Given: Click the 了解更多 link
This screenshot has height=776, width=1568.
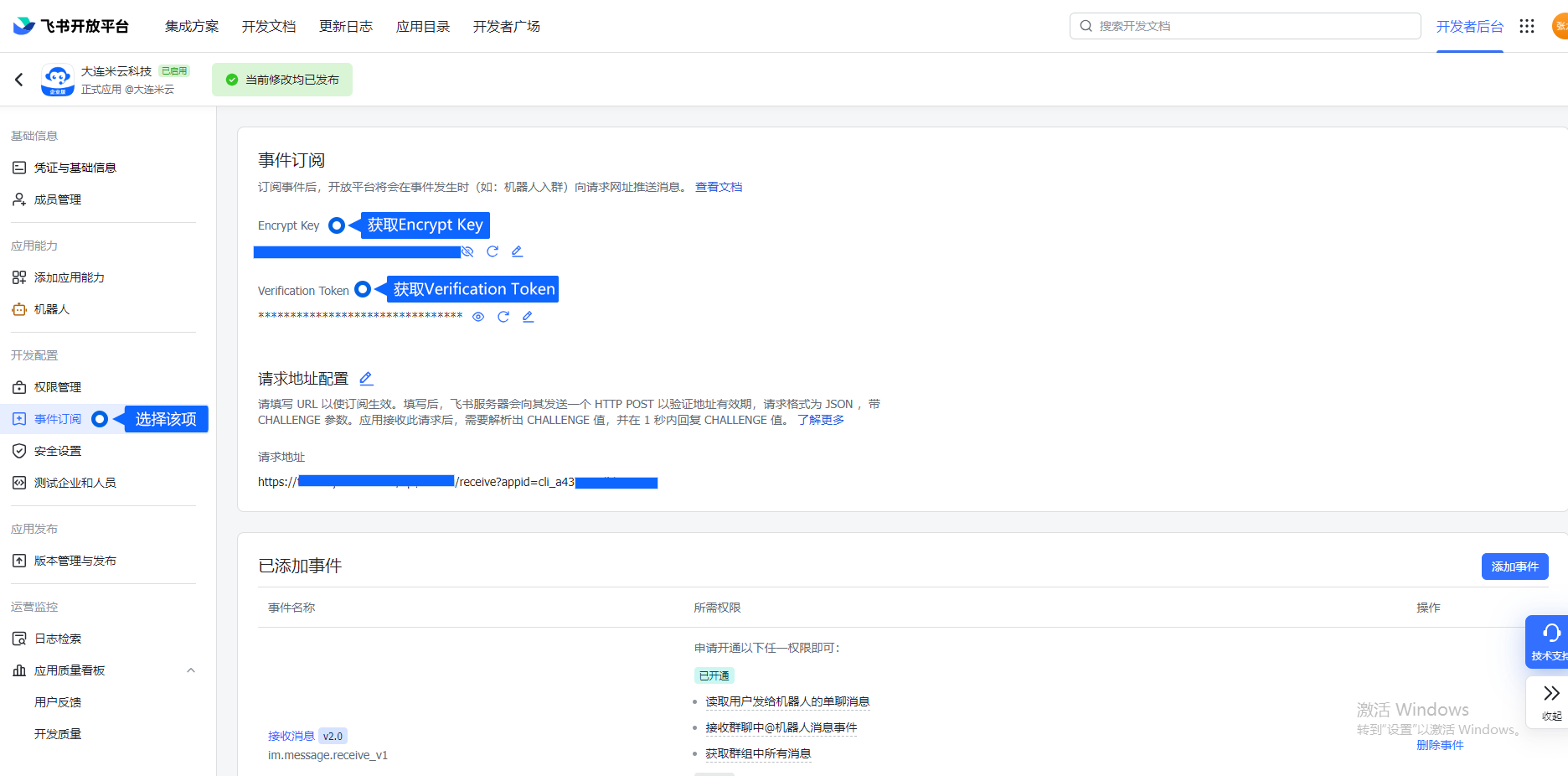Looking at the screenshot, I should 820,420.
